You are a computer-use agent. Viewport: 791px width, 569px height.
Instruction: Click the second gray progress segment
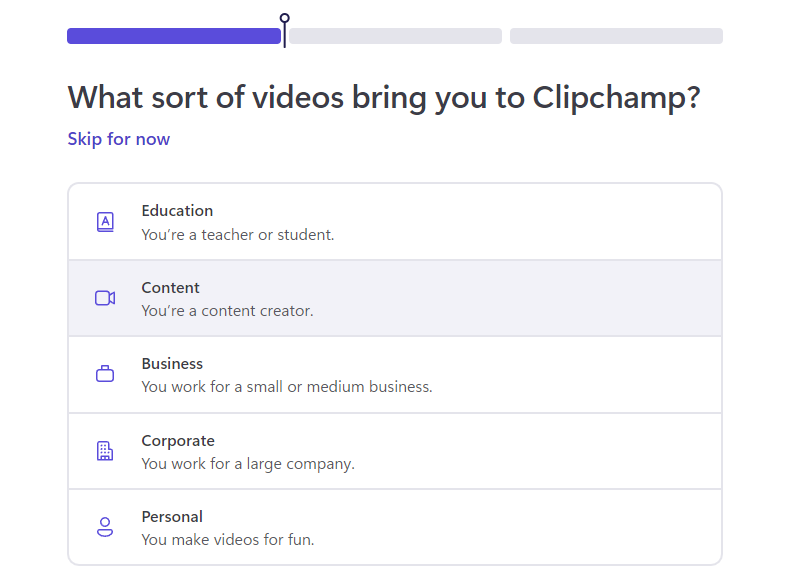click(396, 36)
